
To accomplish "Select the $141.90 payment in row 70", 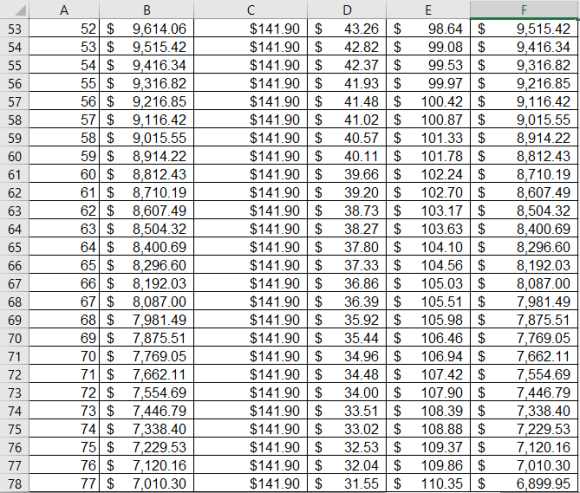I will click(250, 338).
